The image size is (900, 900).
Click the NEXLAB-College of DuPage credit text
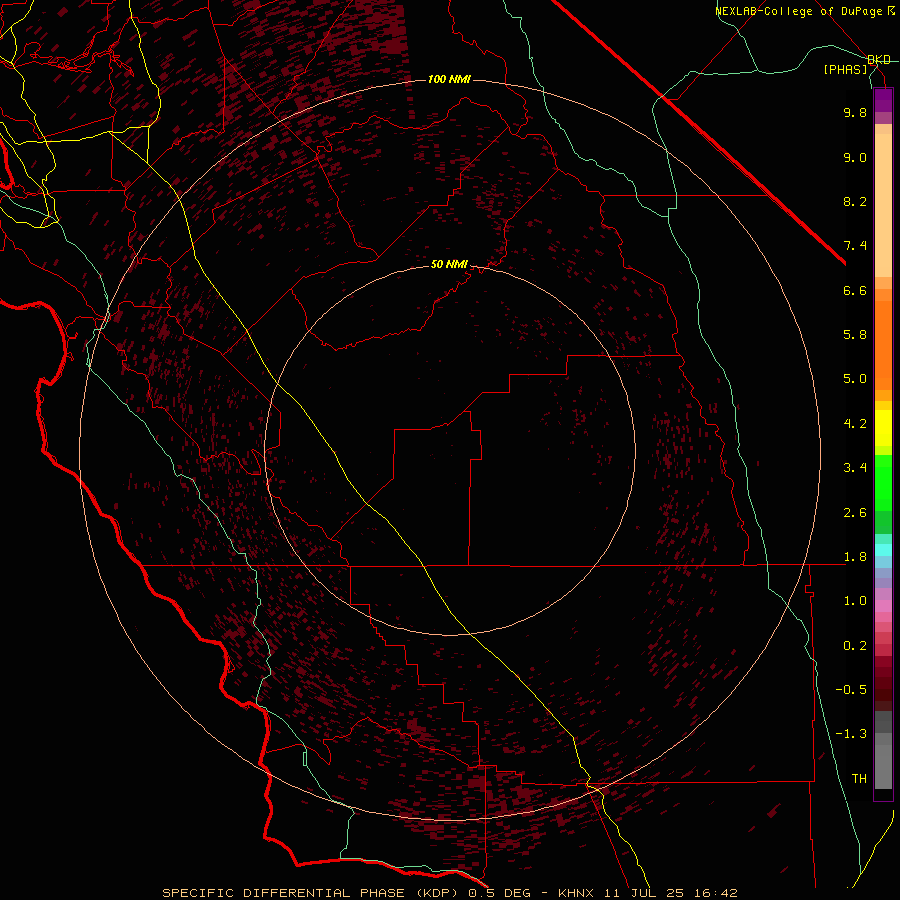pos(805,11)
